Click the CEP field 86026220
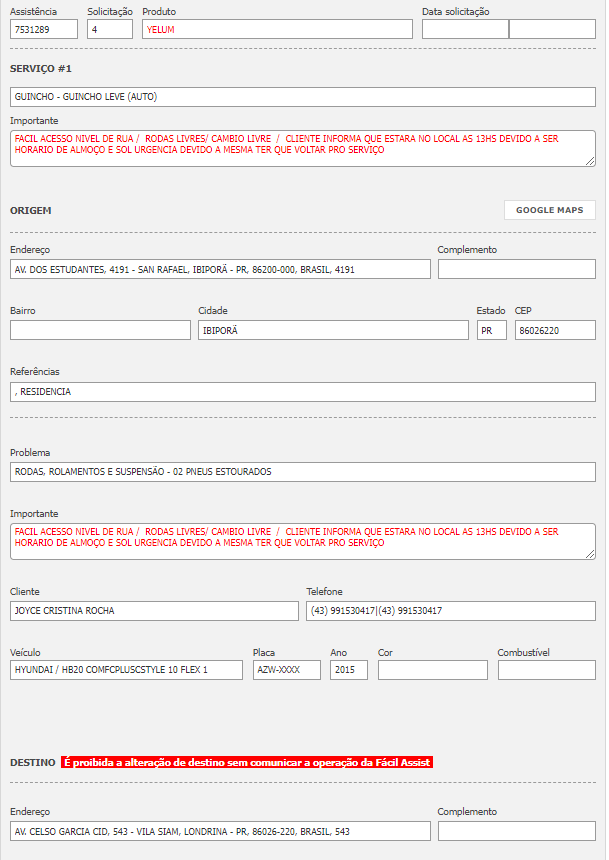The width and height of the screenshot is (609, 860). [x=555, y=330]
